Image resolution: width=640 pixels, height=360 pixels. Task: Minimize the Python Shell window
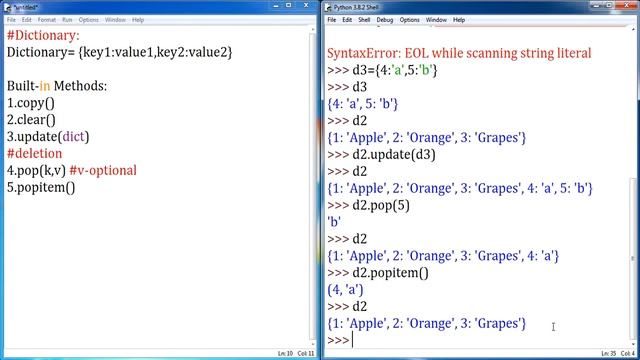tap(597, 5)
